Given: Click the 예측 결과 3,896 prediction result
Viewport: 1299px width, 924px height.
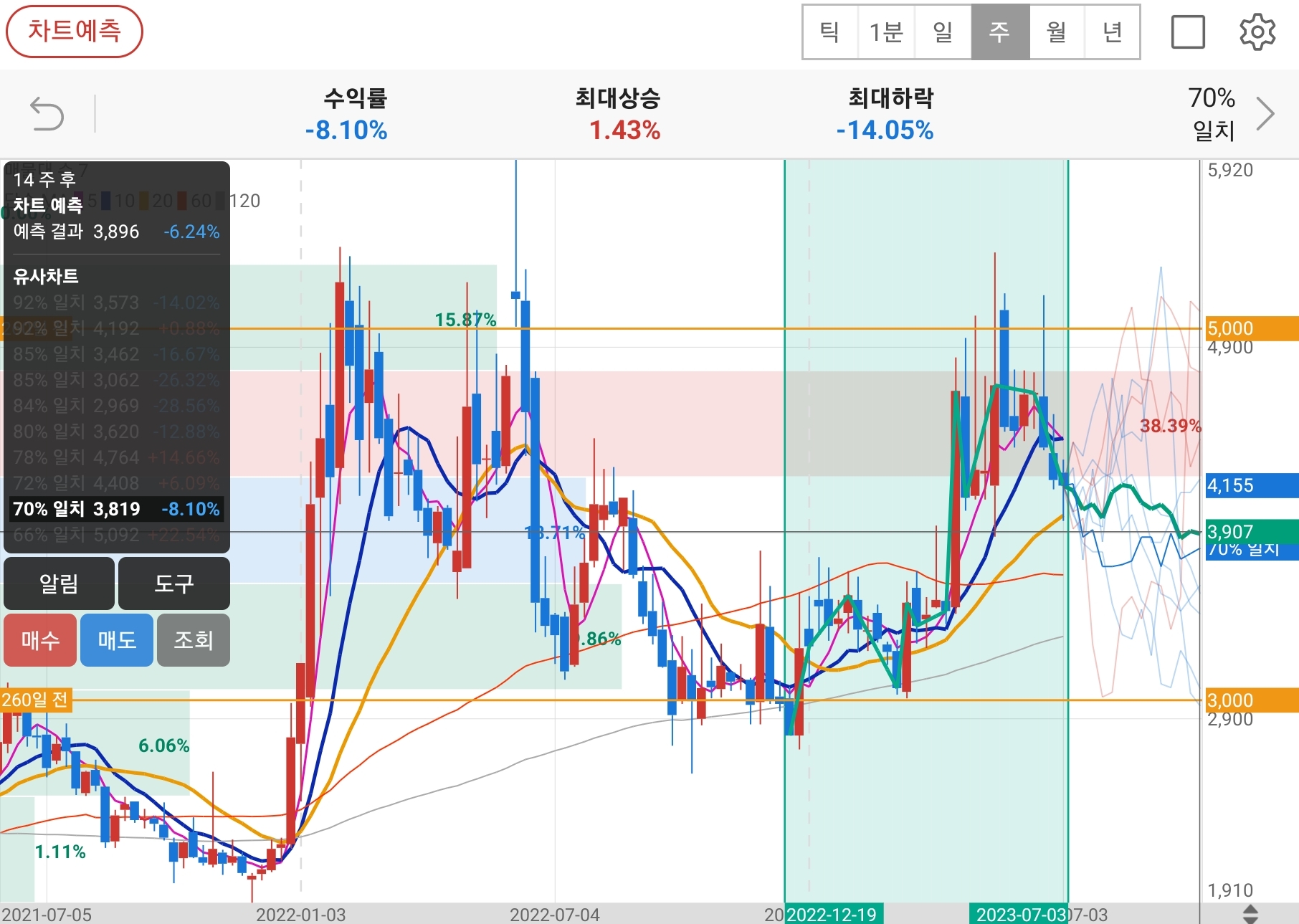Looking at the screenshot, I should (116, 232).
